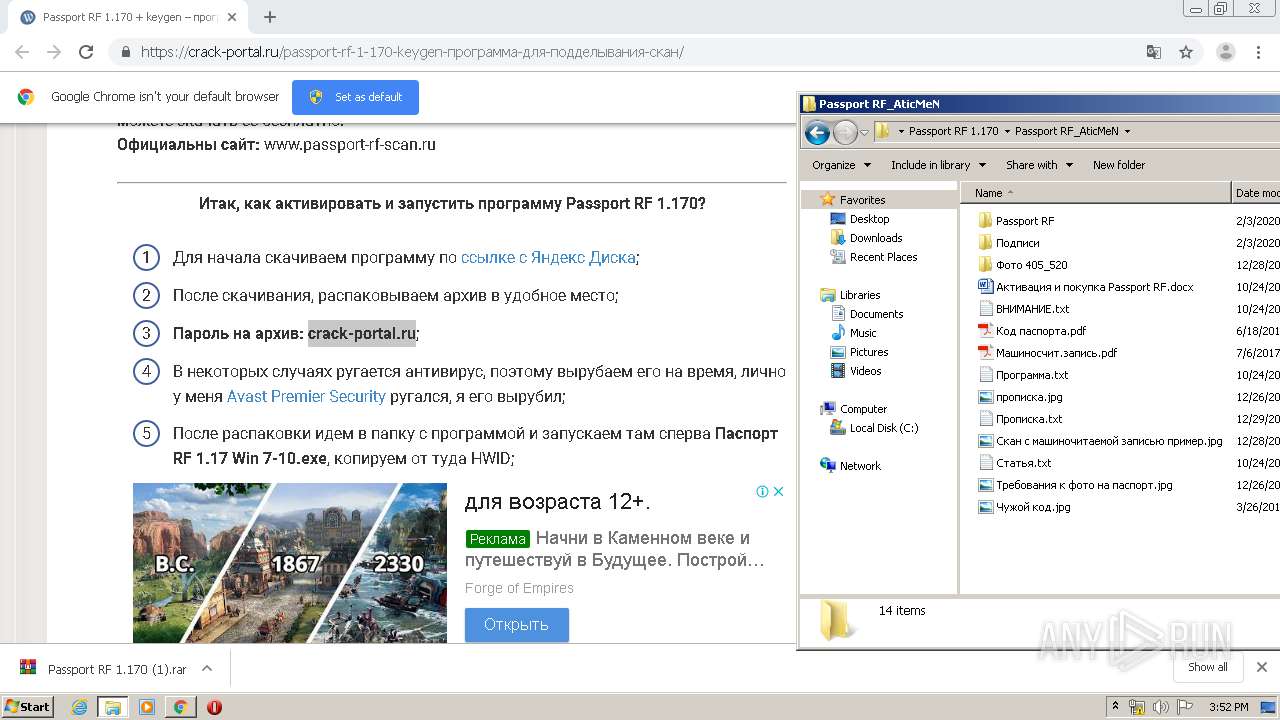Select the Passport RF folder

[x=1025, y=221]
